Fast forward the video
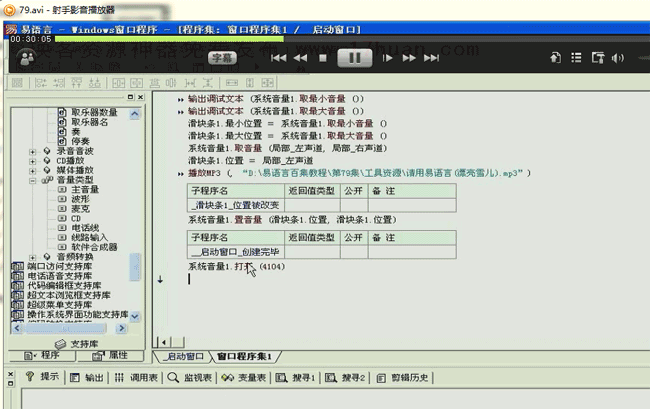Screen dimensions: 650x409 [x=409, y=58]
